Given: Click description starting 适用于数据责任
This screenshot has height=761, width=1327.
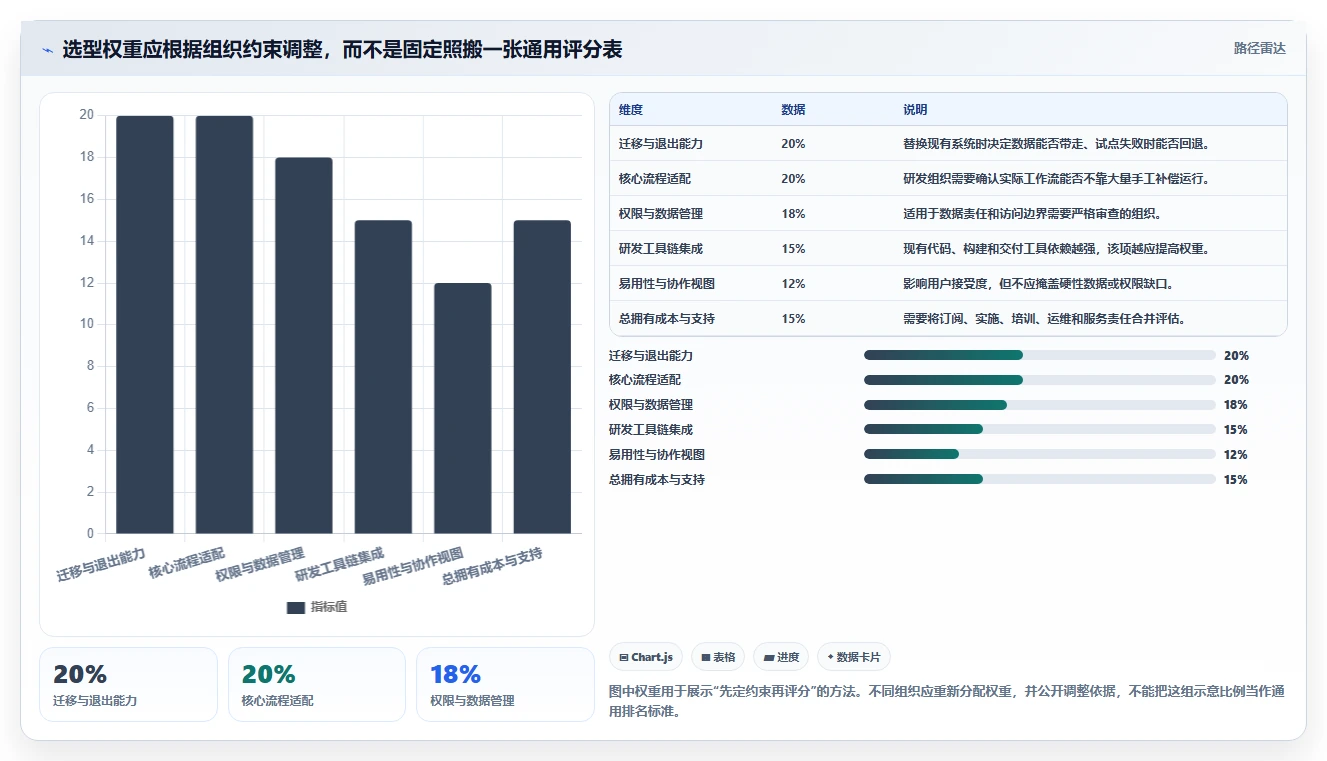Looking at the screenshot, I should point(1033,214).
